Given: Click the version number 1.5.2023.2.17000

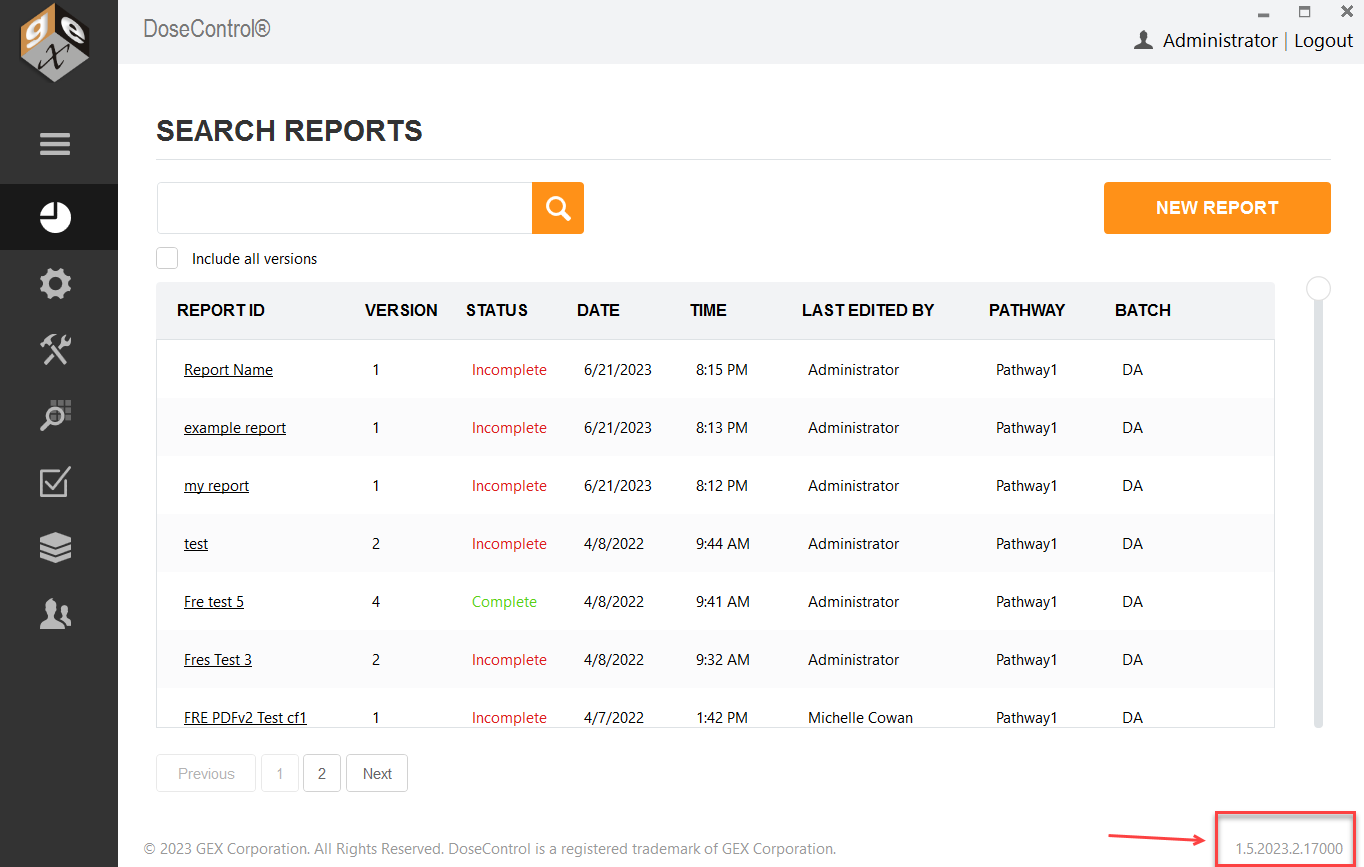Looking at the screenshot, I should (x=1289, y=849).
